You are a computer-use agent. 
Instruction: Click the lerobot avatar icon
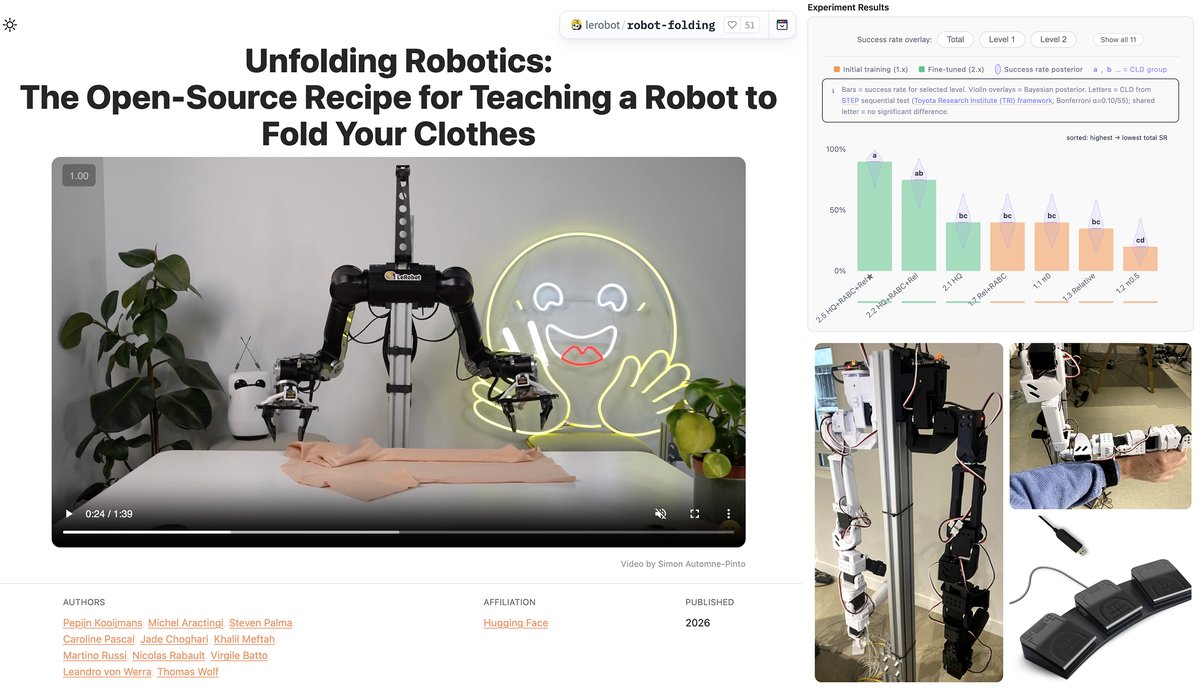pos(577,25)
